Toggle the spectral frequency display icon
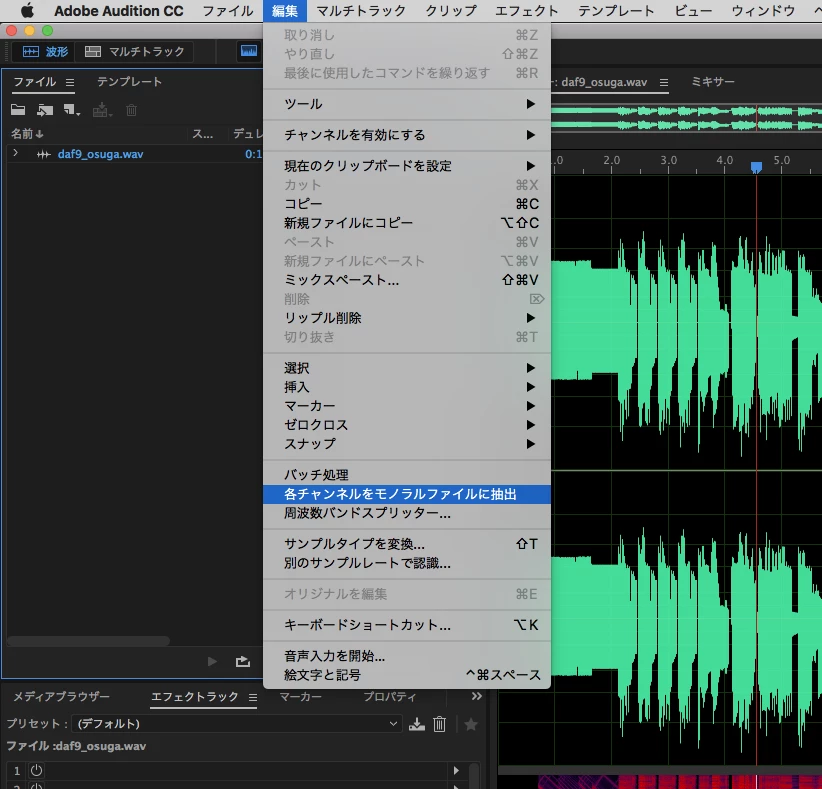Viewport: 822px width, 789px height. [x=248, y=51]
